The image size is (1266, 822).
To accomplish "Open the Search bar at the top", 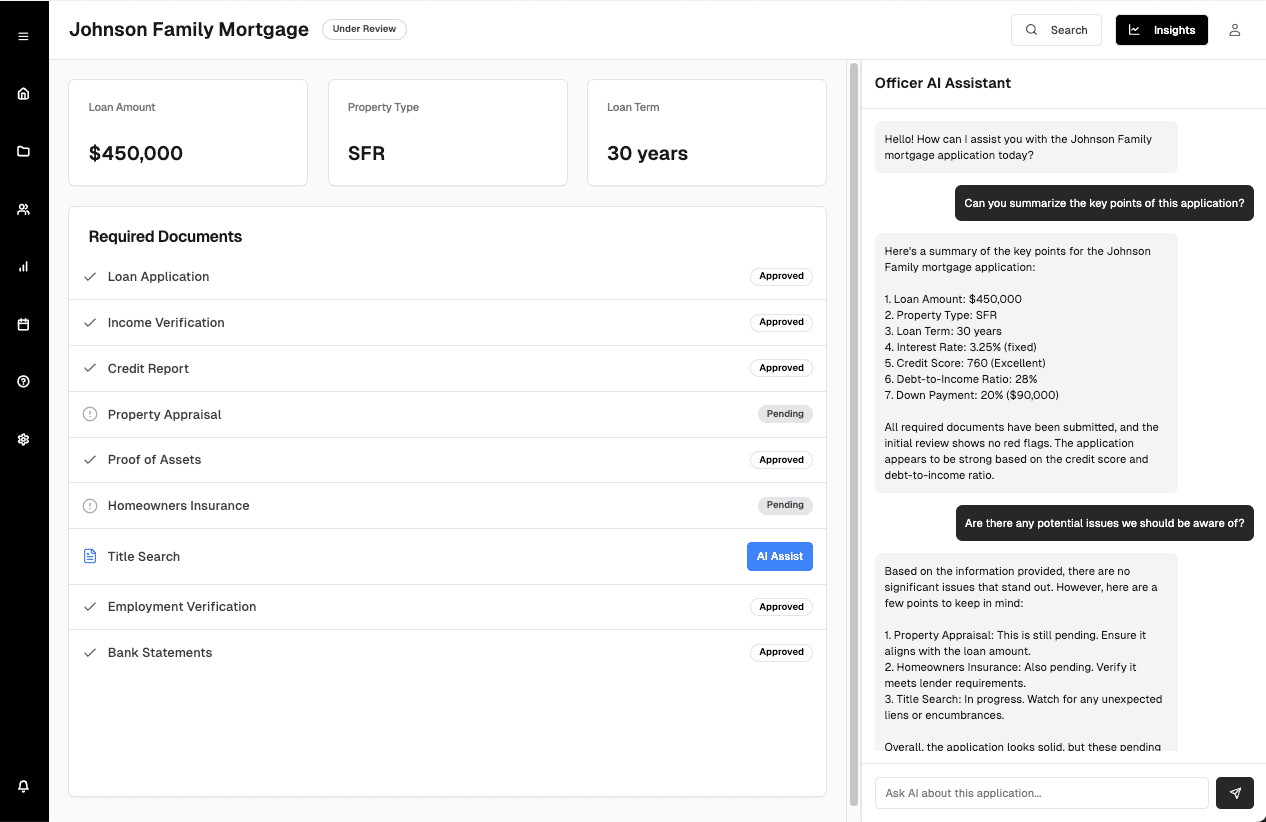I will coord(1056,30).
